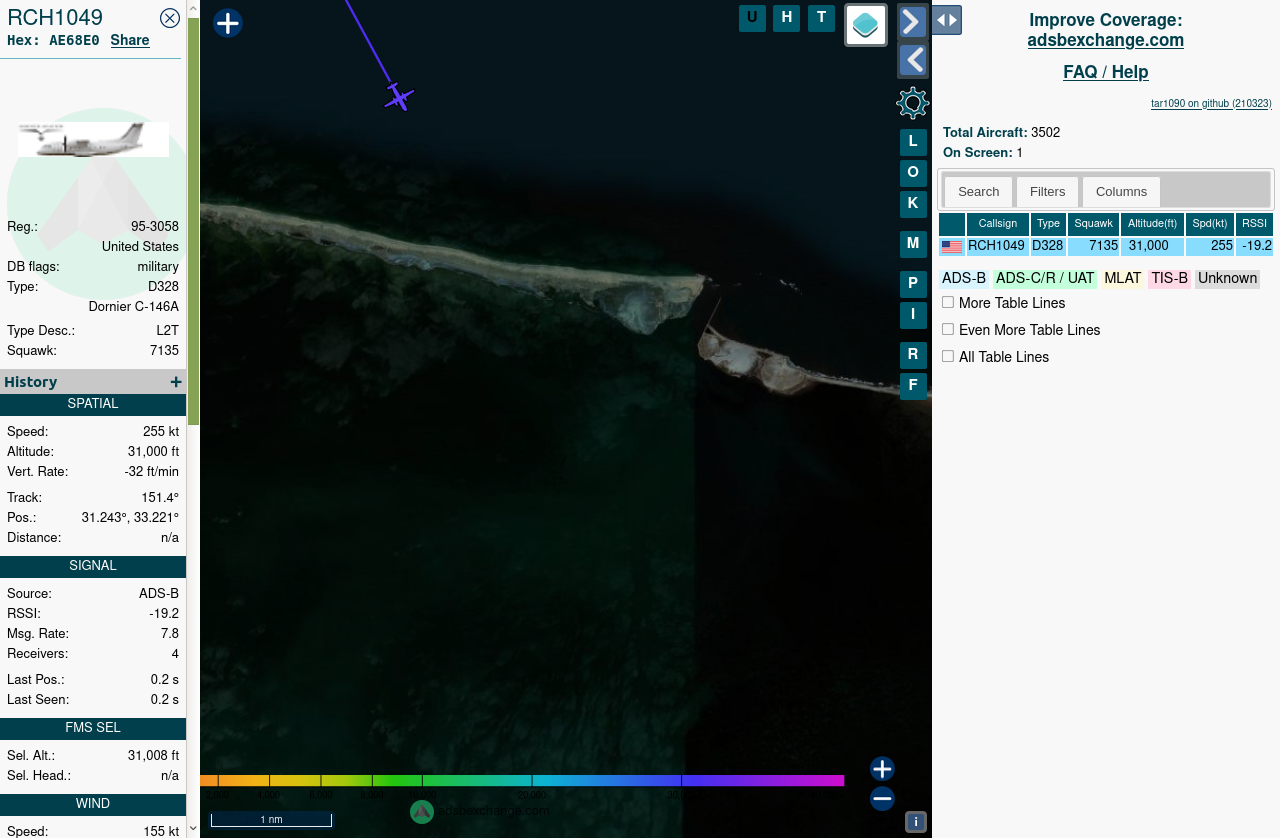
Task: Sort table by RSSI column
Action: 1254,224
